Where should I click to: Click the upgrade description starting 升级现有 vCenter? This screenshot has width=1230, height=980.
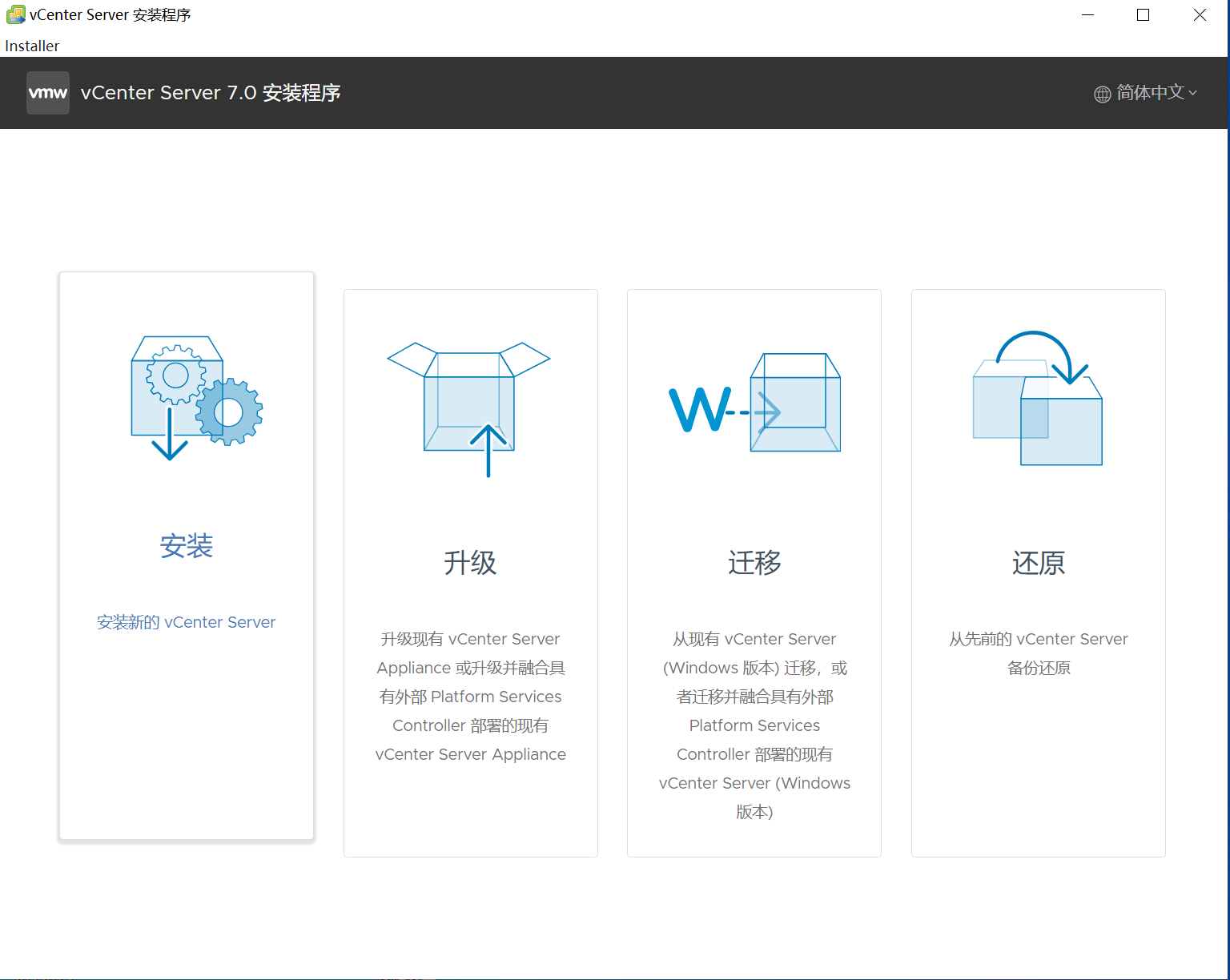click(471, 697)
